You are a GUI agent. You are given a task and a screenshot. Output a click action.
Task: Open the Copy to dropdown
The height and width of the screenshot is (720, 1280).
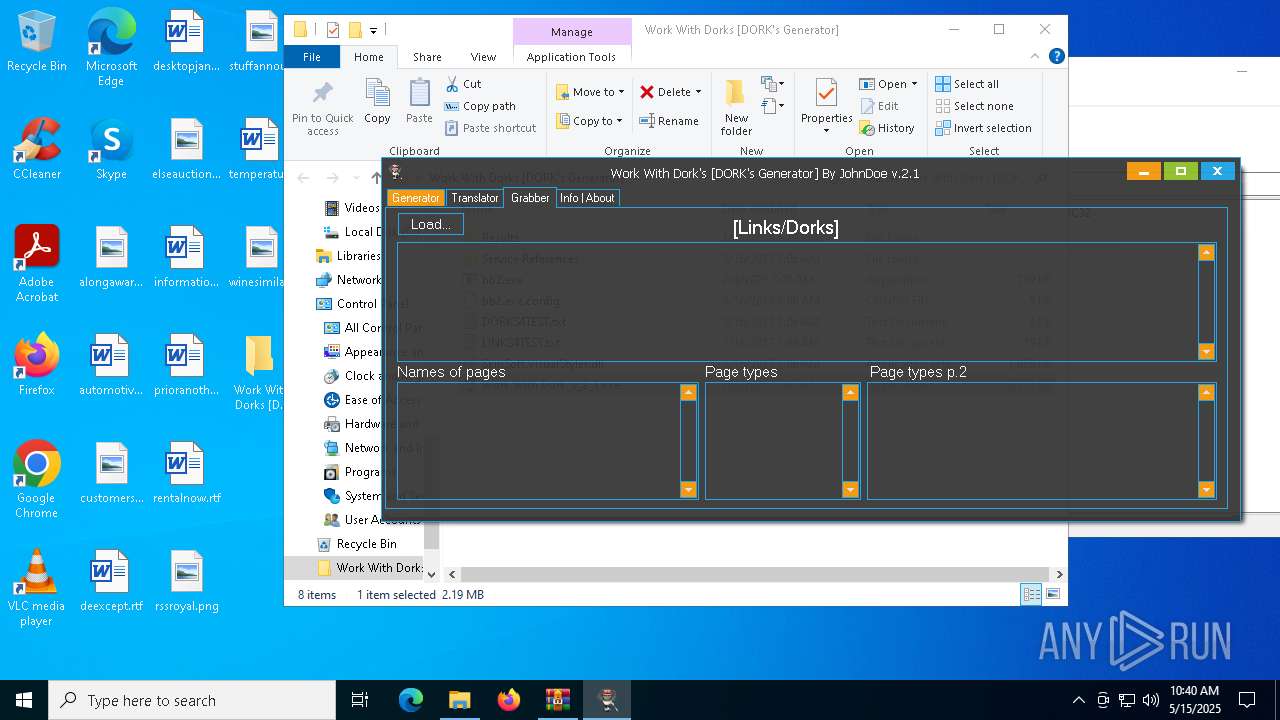589,121
